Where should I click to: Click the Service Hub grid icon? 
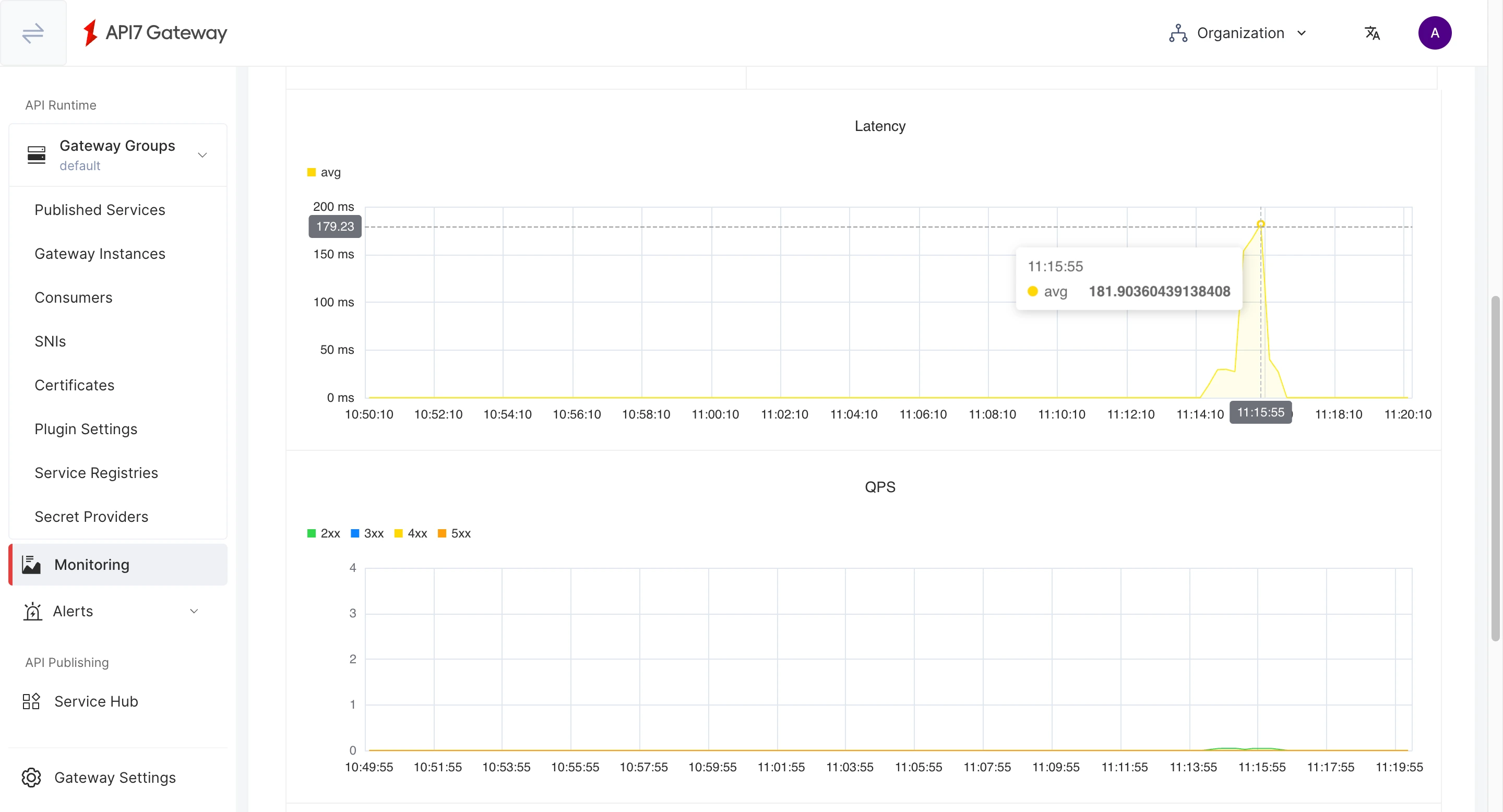(31, 701)
